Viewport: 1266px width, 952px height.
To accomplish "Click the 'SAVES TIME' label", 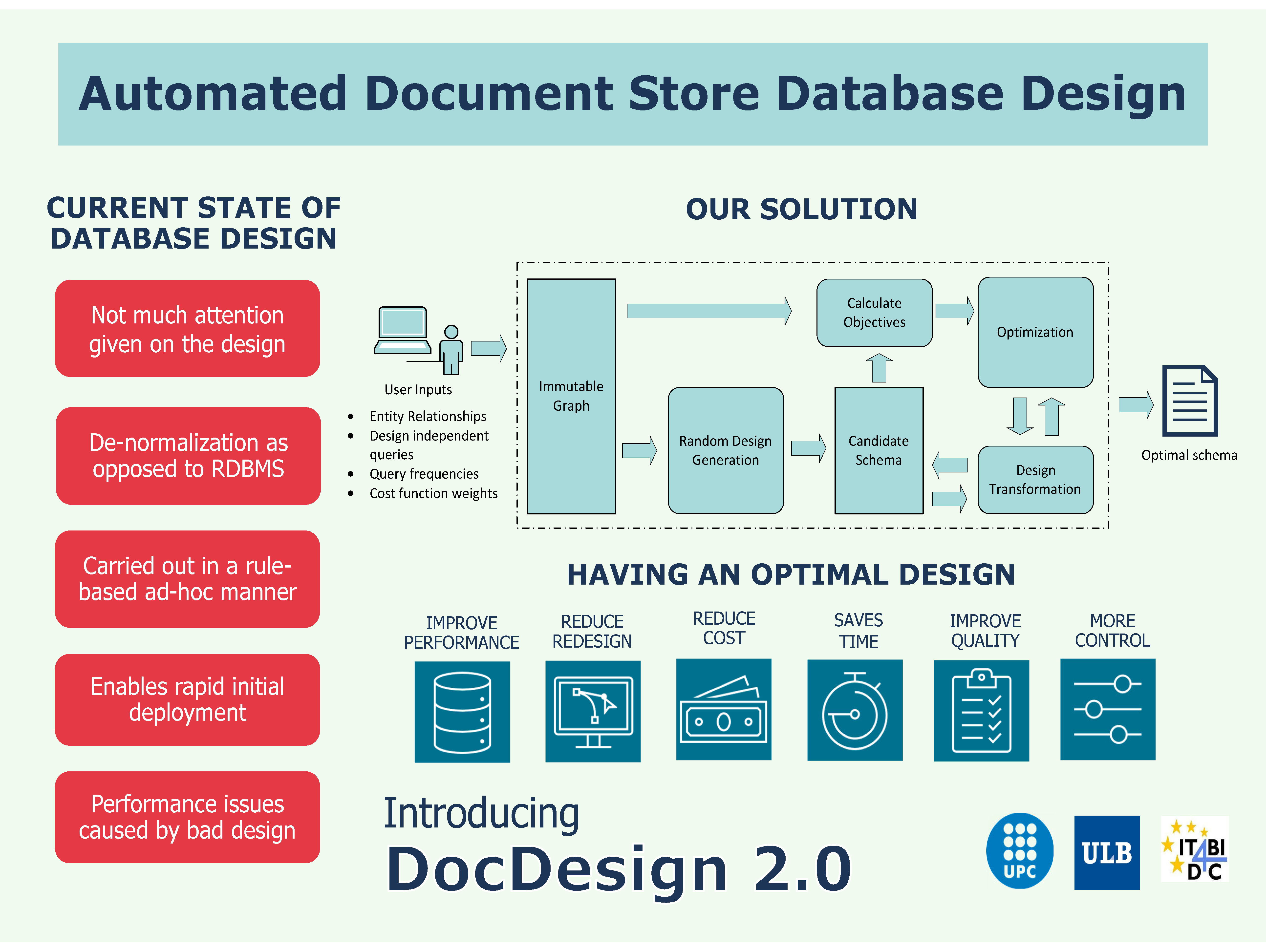I will pos(858,631).
